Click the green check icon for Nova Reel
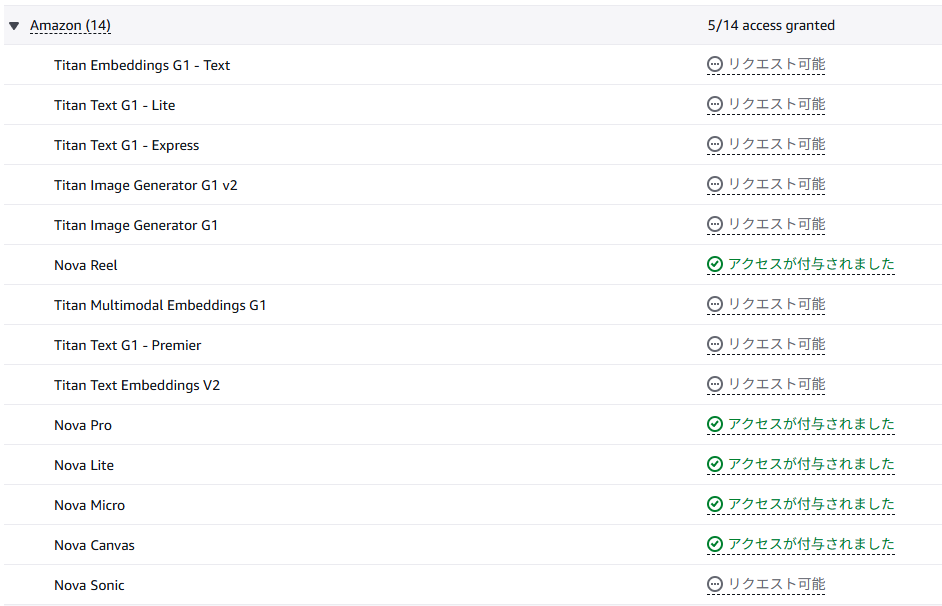Screen dimensions: 942x606 (x=715, y=264)
